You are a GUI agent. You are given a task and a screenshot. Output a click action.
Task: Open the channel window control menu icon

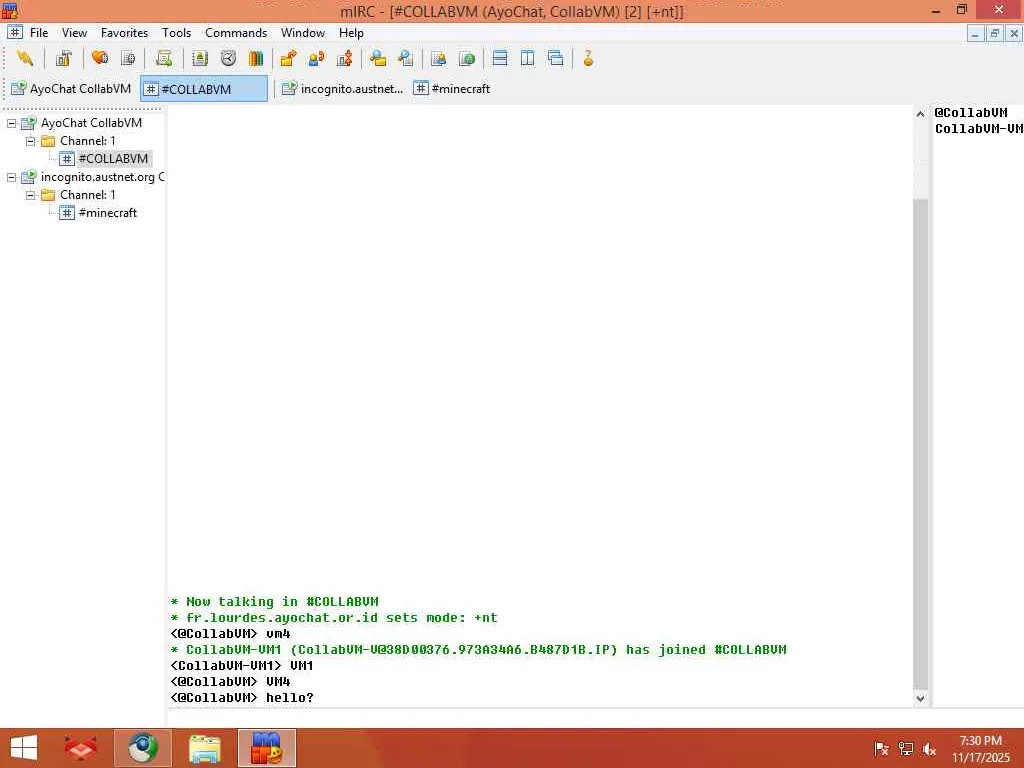click(x=15, y=32)
